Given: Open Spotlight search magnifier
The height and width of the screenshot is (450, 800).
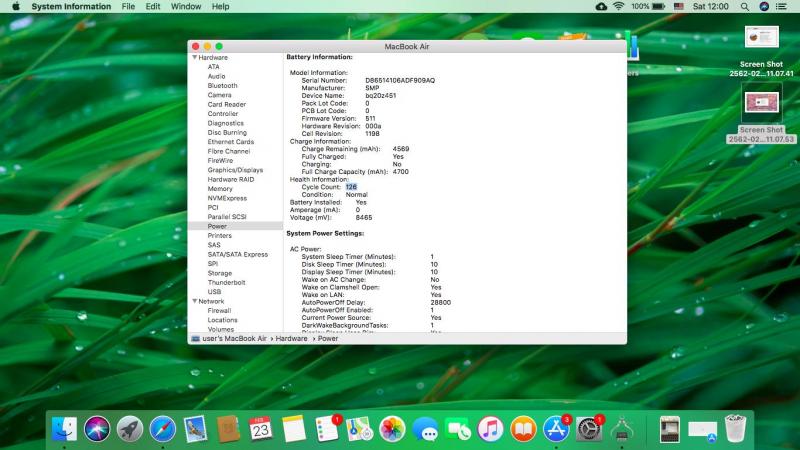Looking at the screenshot, I should (x=745, y=7).
